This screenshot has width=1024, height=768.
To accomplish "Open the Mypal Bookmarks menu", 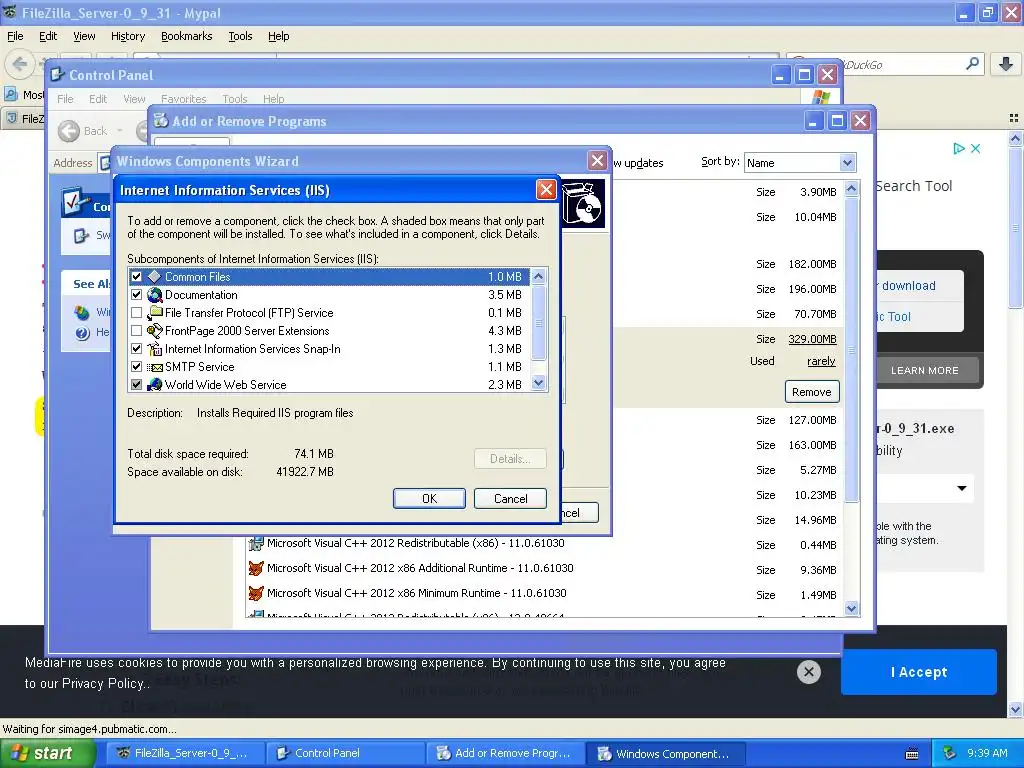I will pos(187,36).
